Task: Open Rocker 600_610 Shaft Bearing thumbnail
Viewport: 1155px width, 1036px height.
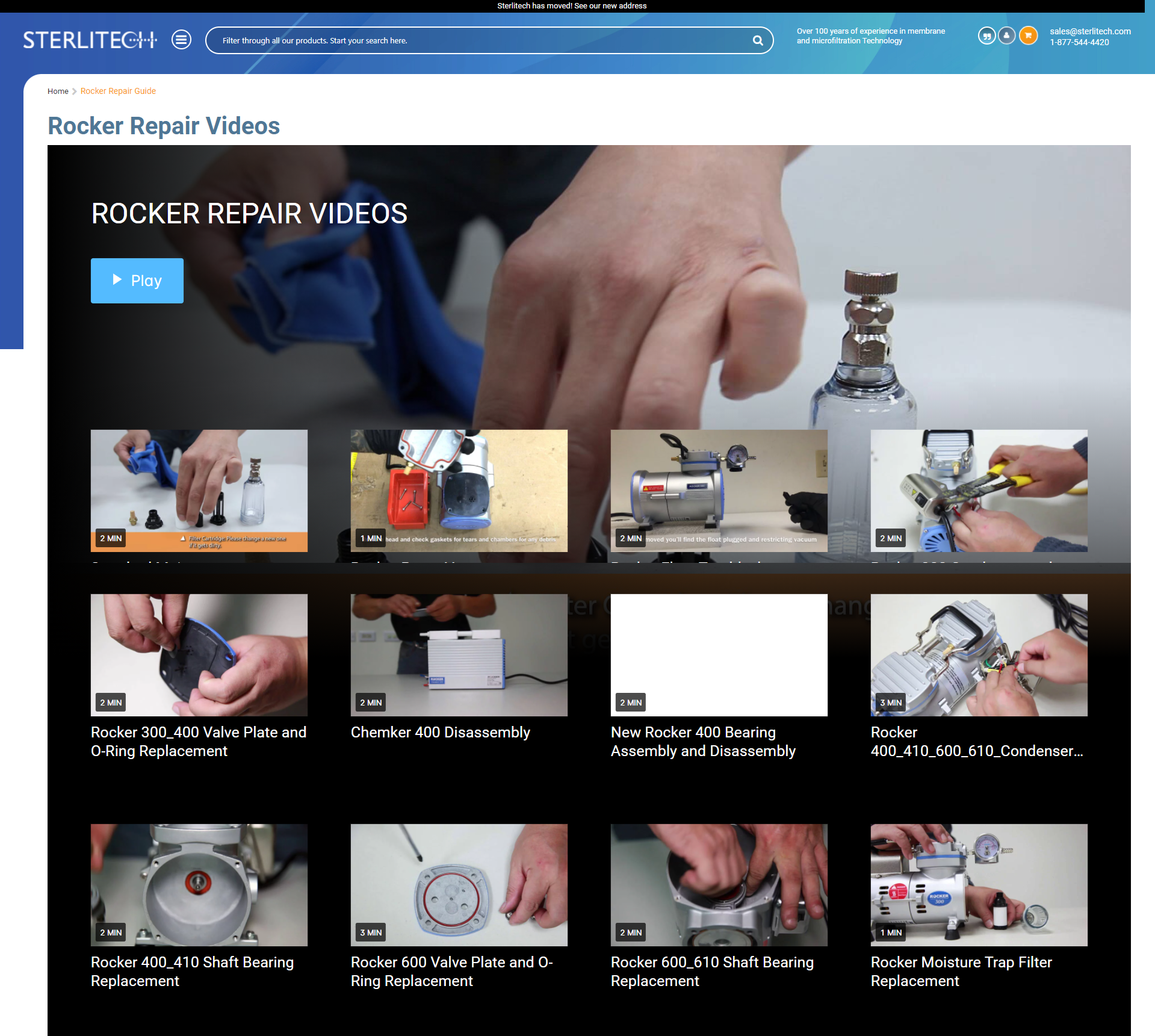Action: coord(719,885)
